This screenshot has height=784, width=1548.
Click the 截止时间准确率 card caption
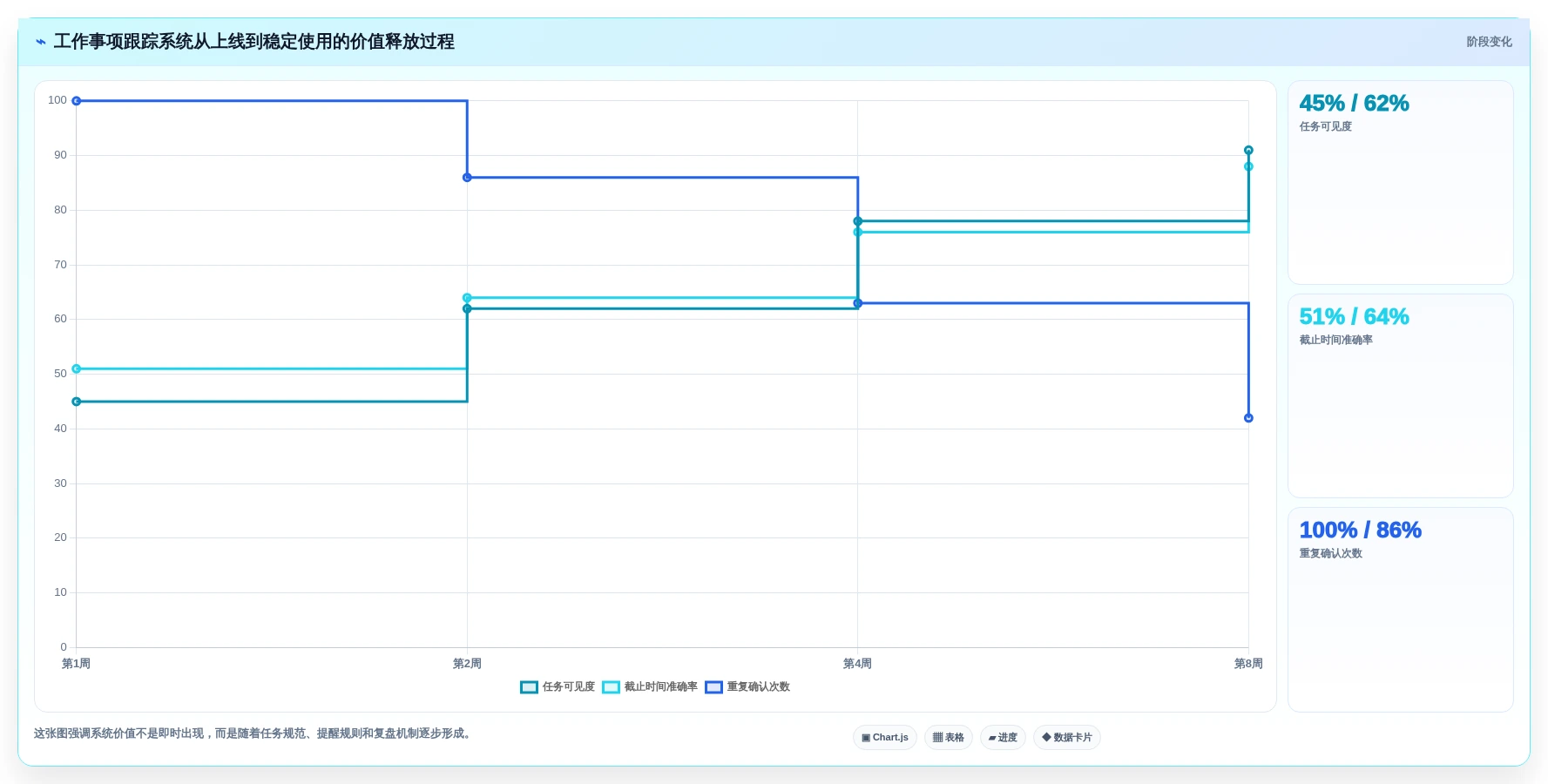tap(1335, 341)
